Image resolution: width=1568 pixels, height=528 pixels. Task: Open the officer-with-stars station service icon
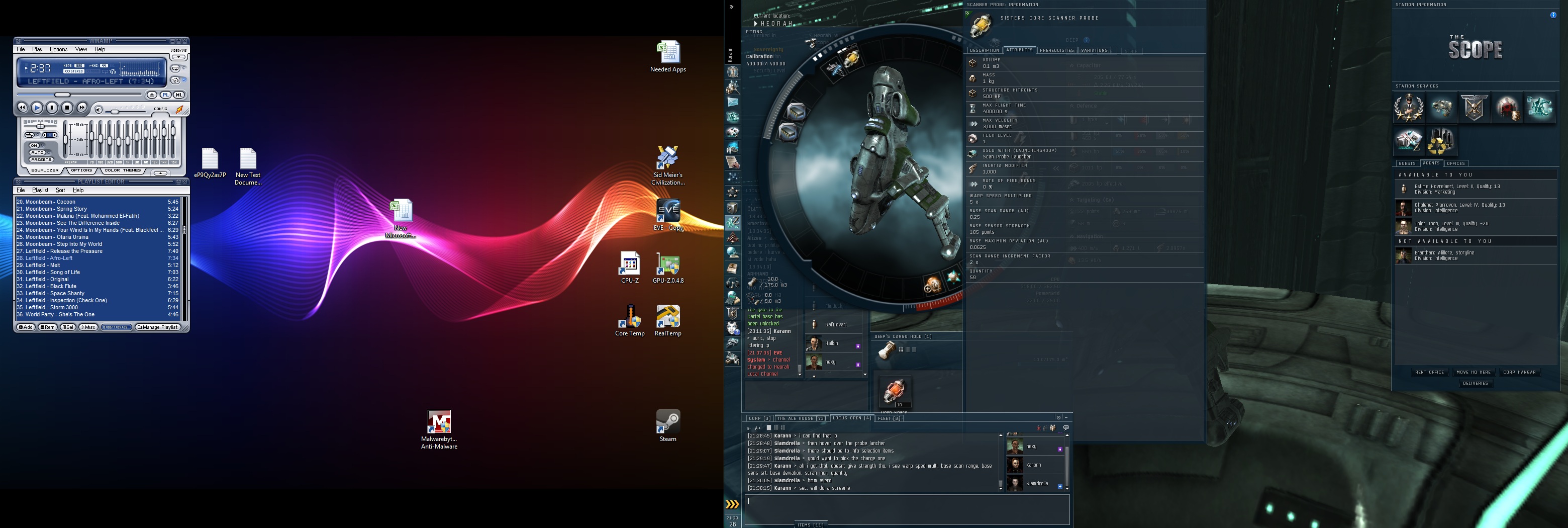[x=1409, y=107]
